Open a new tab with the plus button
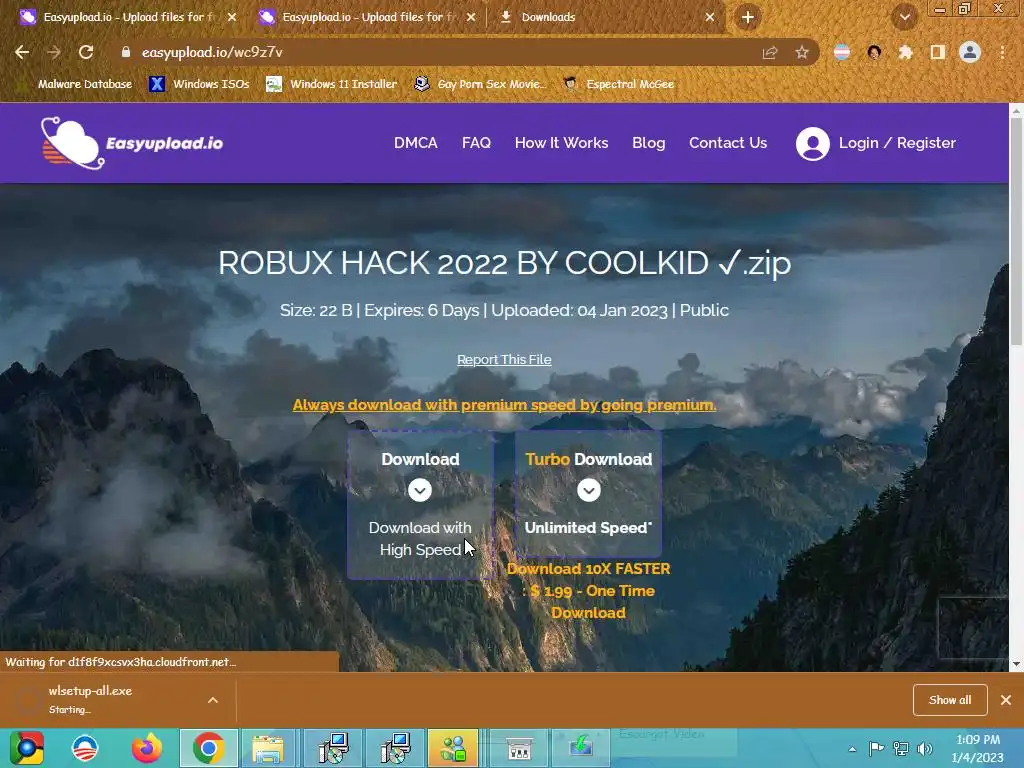 click(x=748, y=17)
